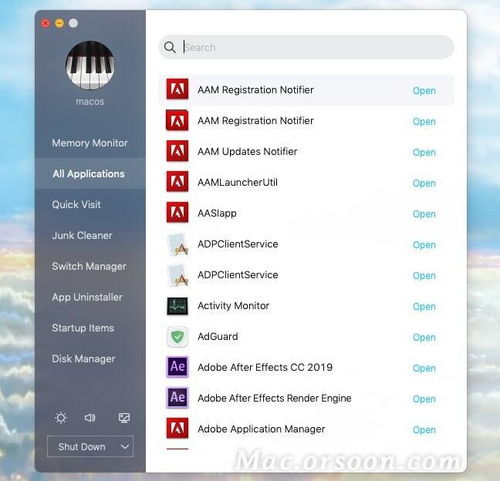Open Adobe Application Manager via Open link
Image resolution: width=500 pixels, height=481 pixels.
point(424,430)
